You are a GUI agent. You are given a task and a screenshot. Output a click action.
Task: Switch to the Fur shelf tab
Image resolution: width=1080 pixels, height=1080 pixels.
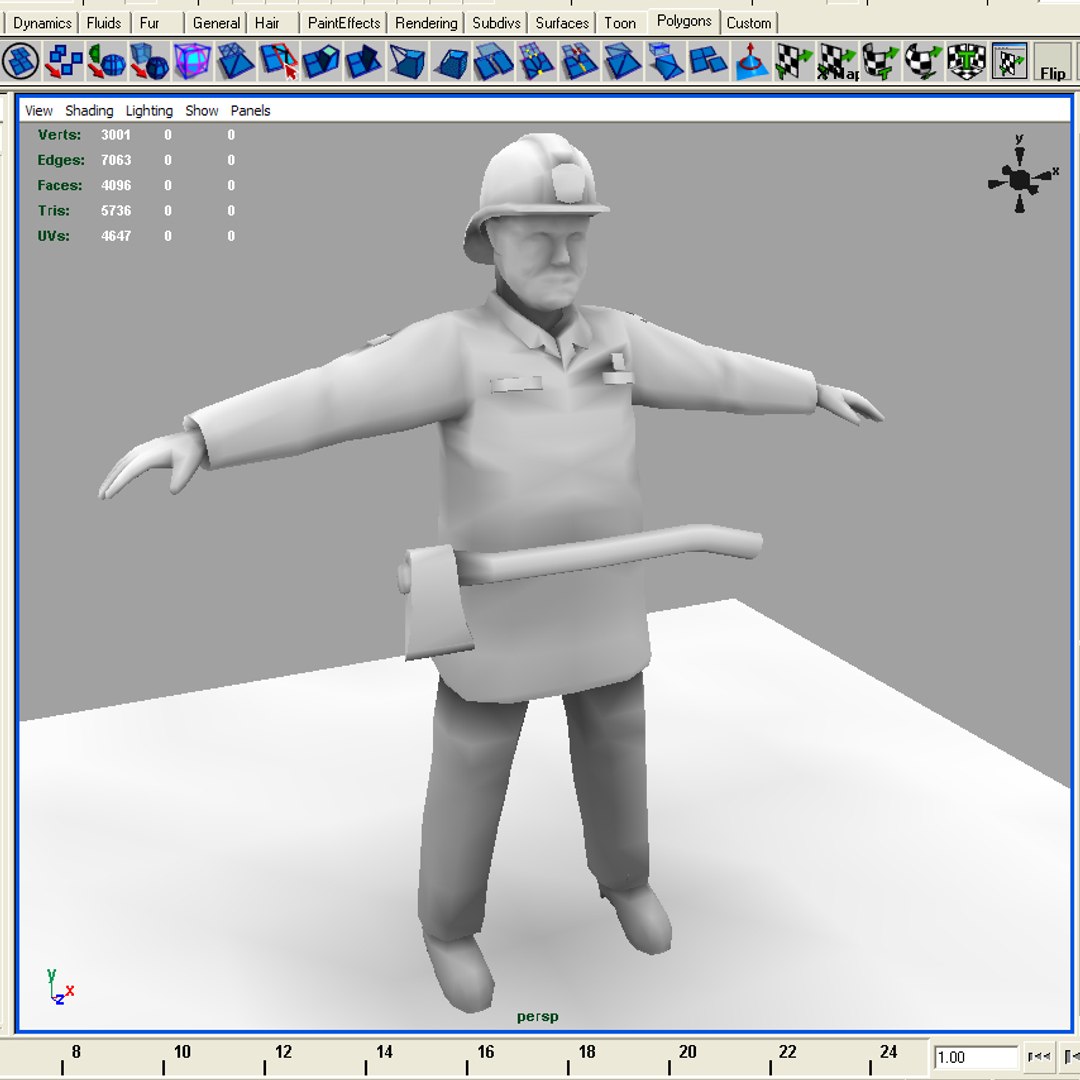(149, 23)
